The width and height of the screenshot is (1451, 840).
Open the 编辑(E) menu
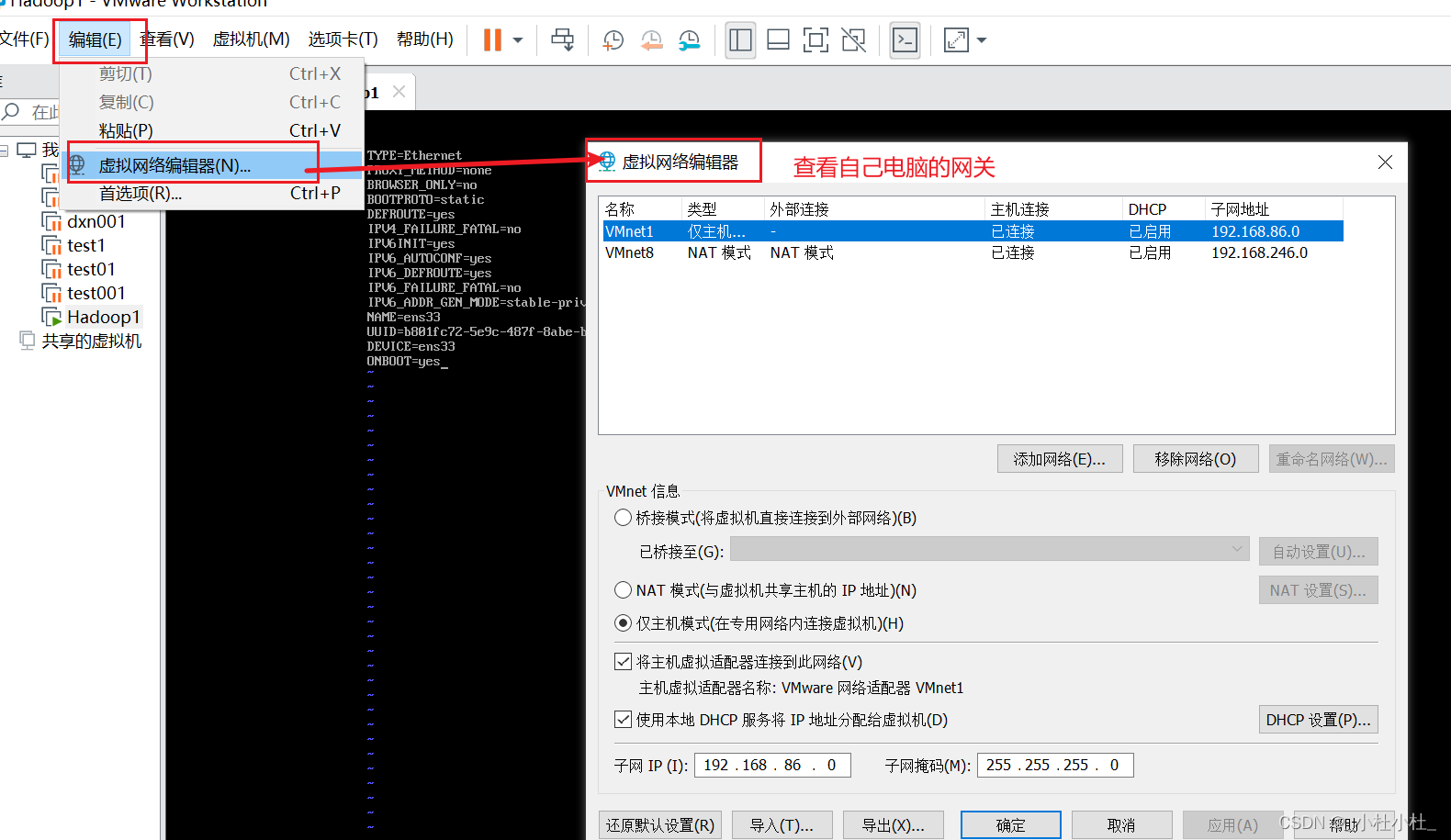[96, 39]
